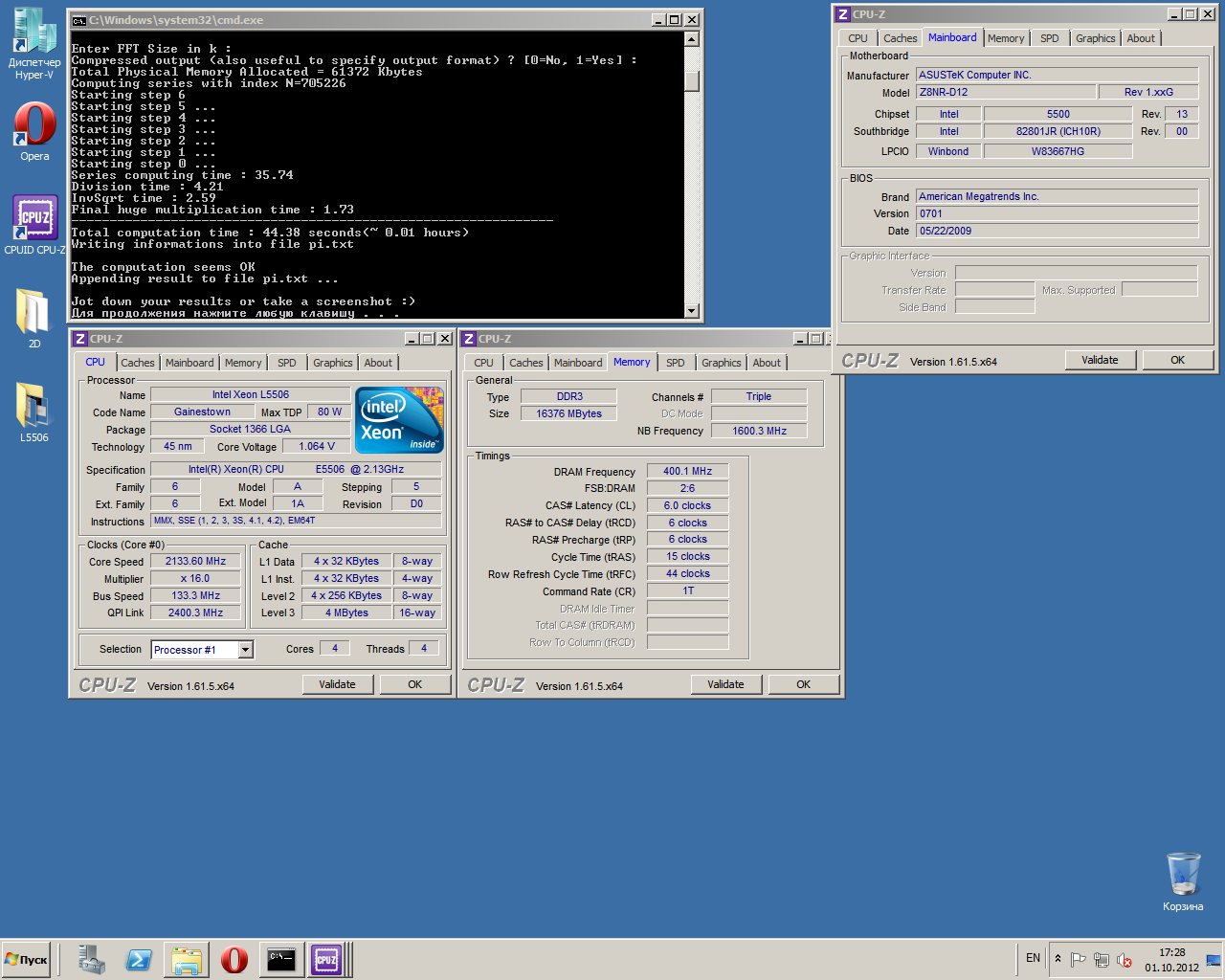Click the BIOS Date value '05/22/2009'
Viewport: 1225px width, 980px height.
pos(1058,231)
